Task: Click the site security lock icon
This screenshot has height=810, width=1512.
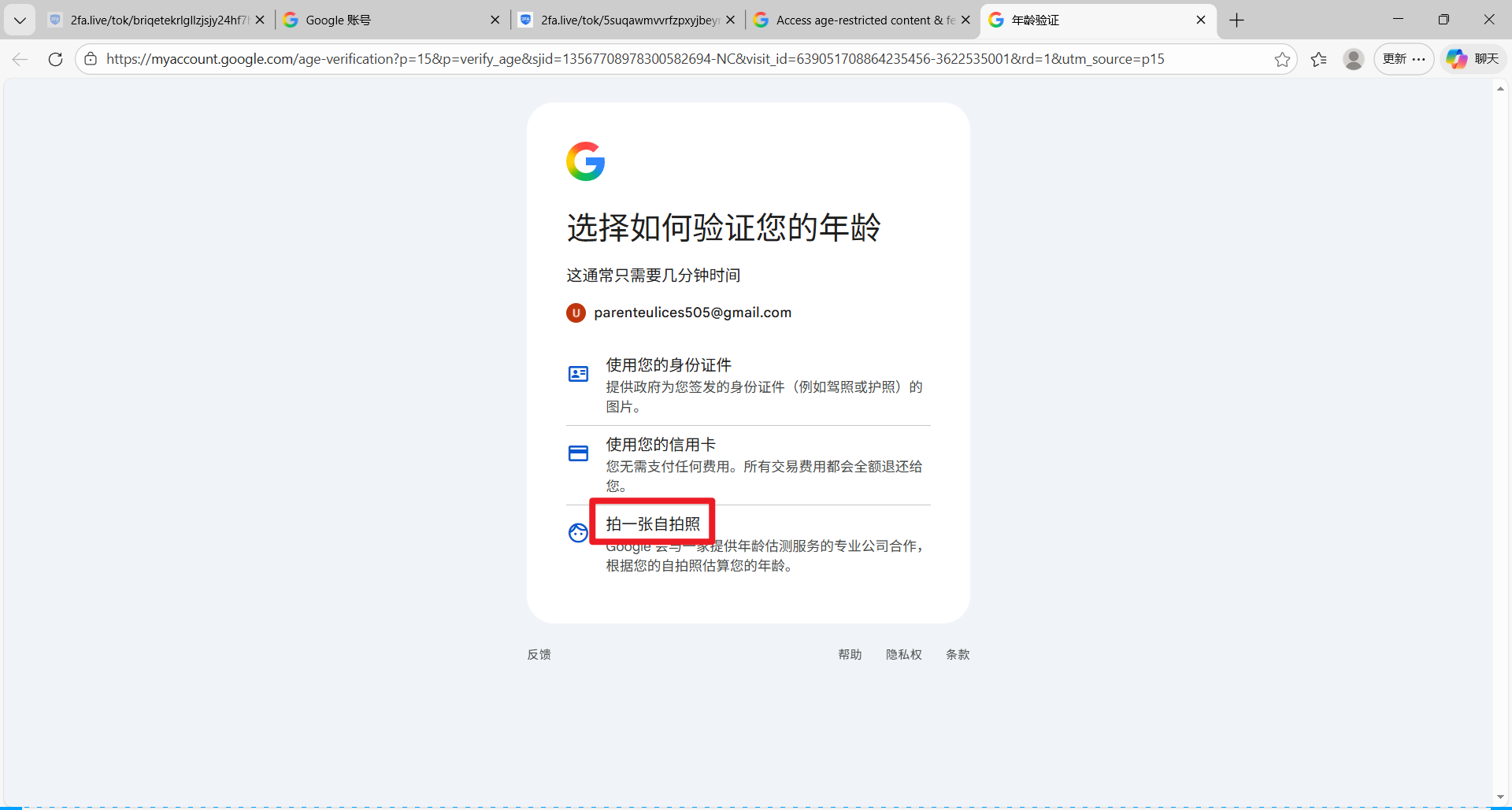Action: click(91, 59)
